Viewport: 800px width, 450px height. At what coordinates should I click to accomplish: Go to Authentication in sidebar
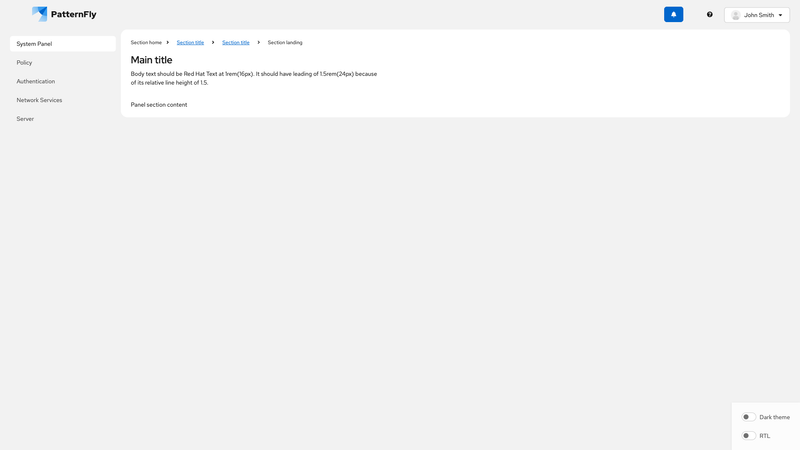pyautogui.click(x=36, y=81)
